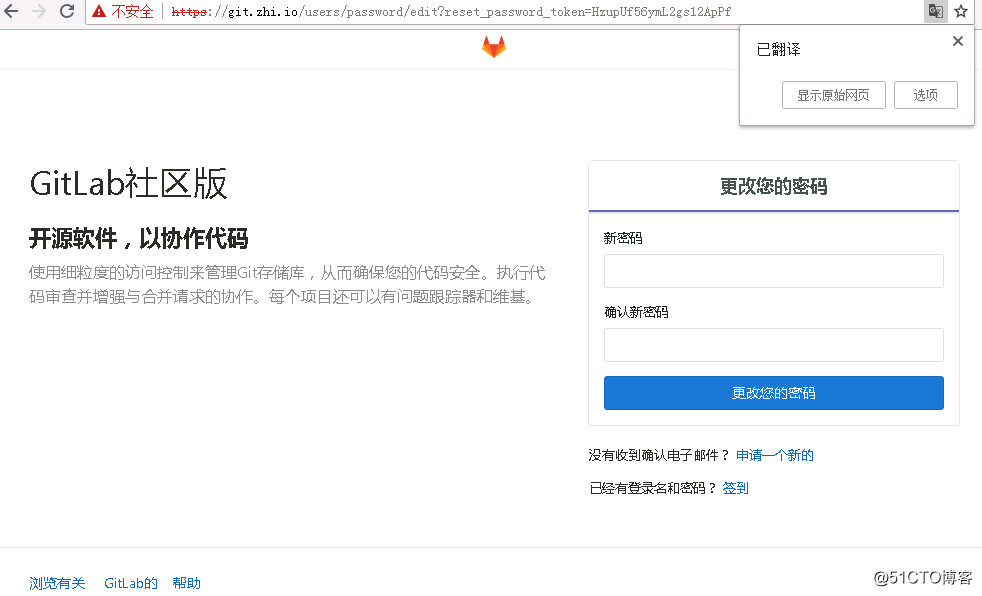Click the translate icon in the address bar

[x=936, y=11]
